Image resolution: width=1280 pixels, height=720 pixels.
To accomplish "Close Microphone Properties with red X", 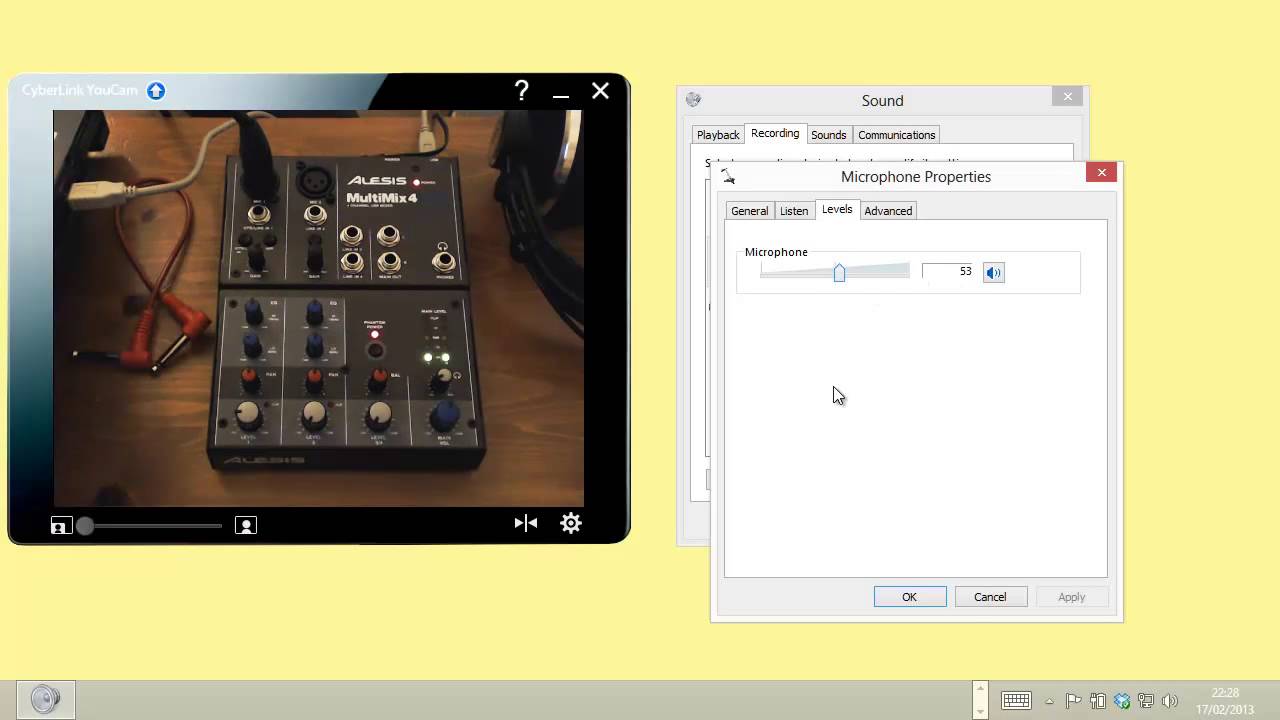I will point(1102,172).
